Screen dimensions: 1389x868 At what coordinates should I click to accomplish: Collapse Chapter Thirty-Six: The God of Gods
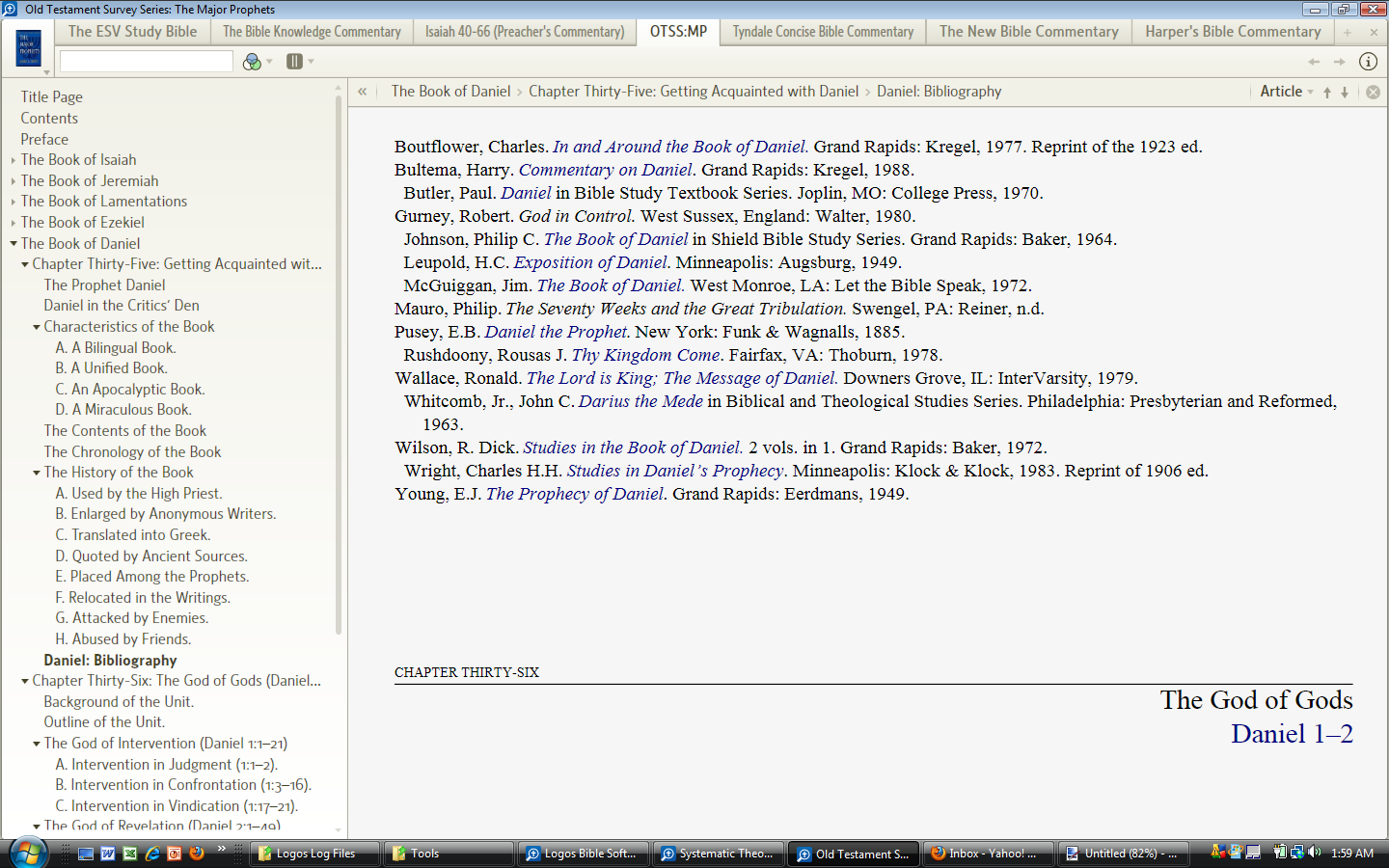25,681
